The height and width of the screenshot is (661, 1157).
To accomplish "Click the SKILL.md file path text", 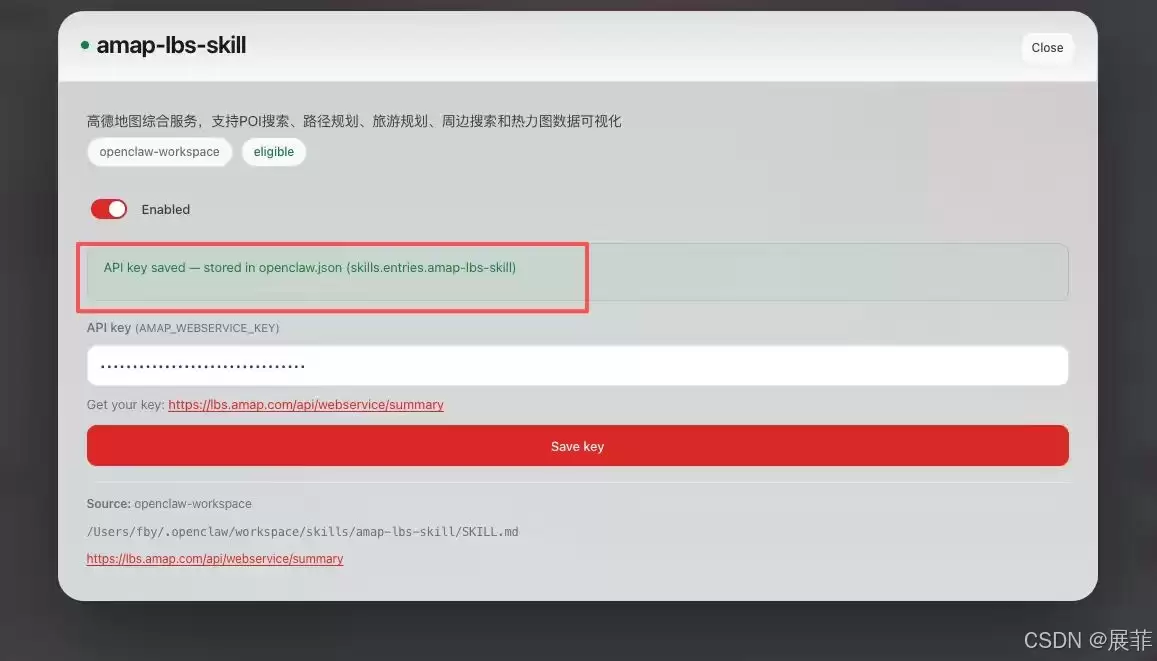I will [x=303, y=531].
